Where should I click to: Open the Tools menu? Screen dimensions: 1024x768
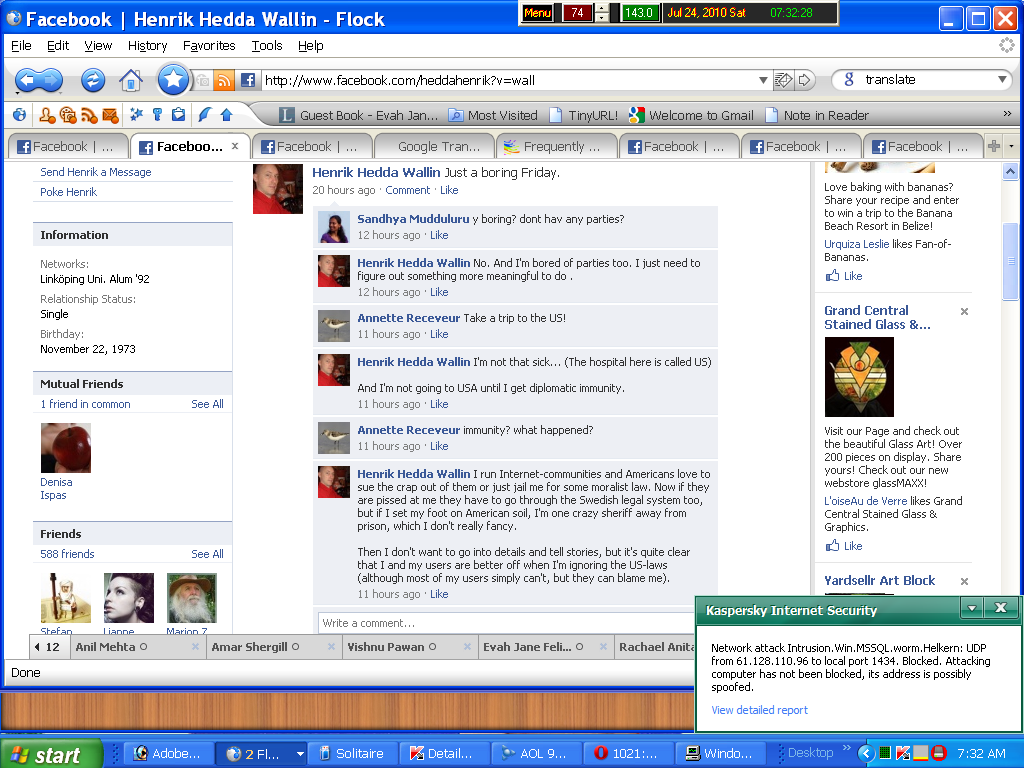(267, 46)
